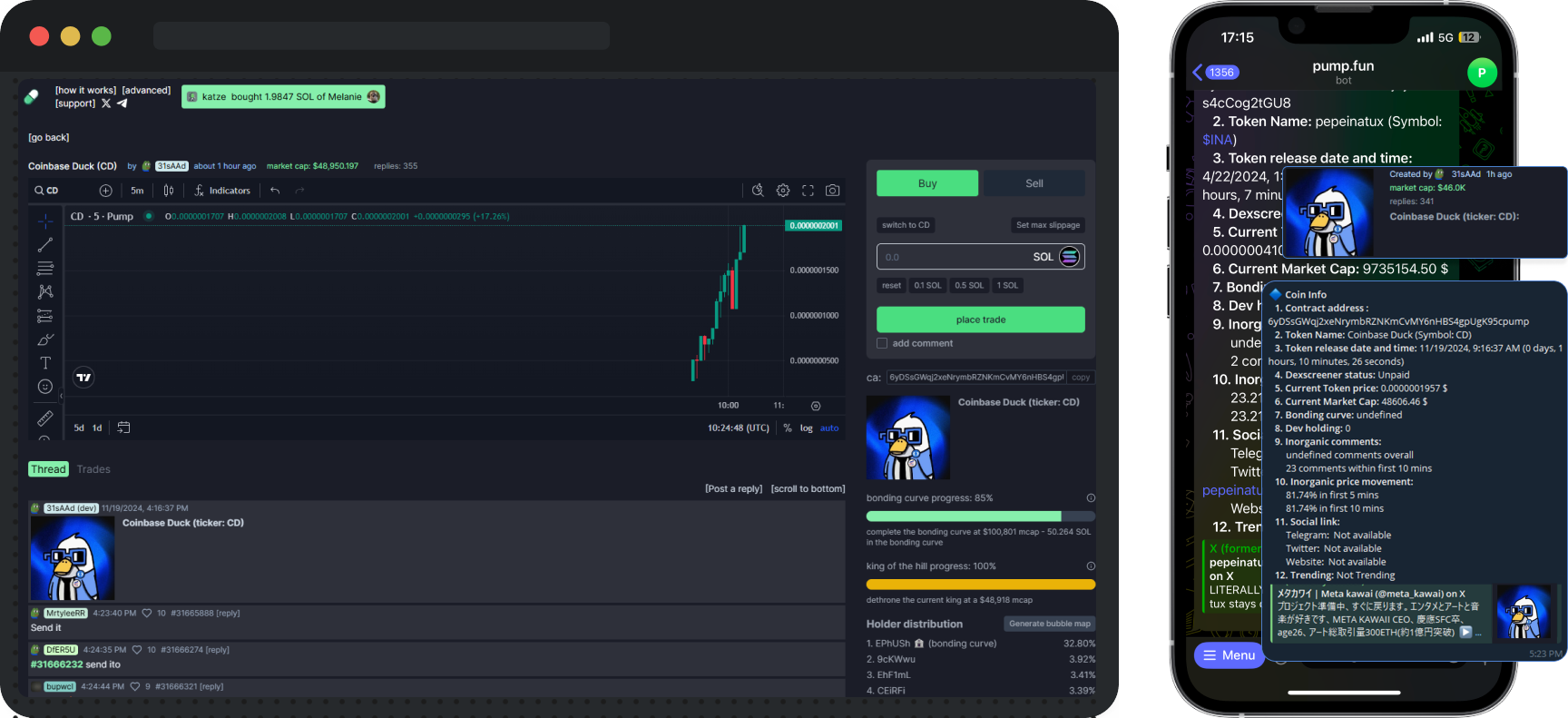Click scroll to bottom link
This screenshot has width=1568, height=718.
click(808, 489)
